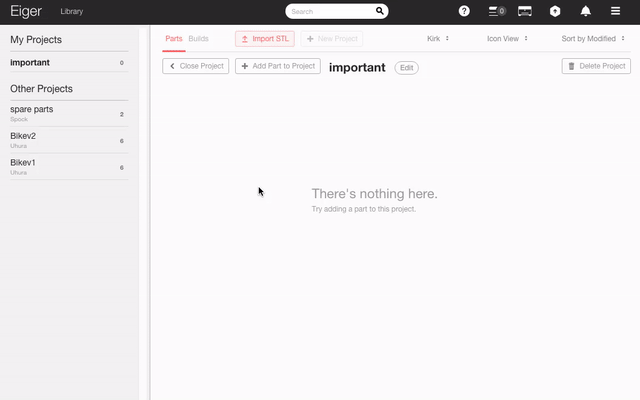Click the hexagon Markforged icon
The height and width of the screenshot is (400, 640).
(555, 11)
